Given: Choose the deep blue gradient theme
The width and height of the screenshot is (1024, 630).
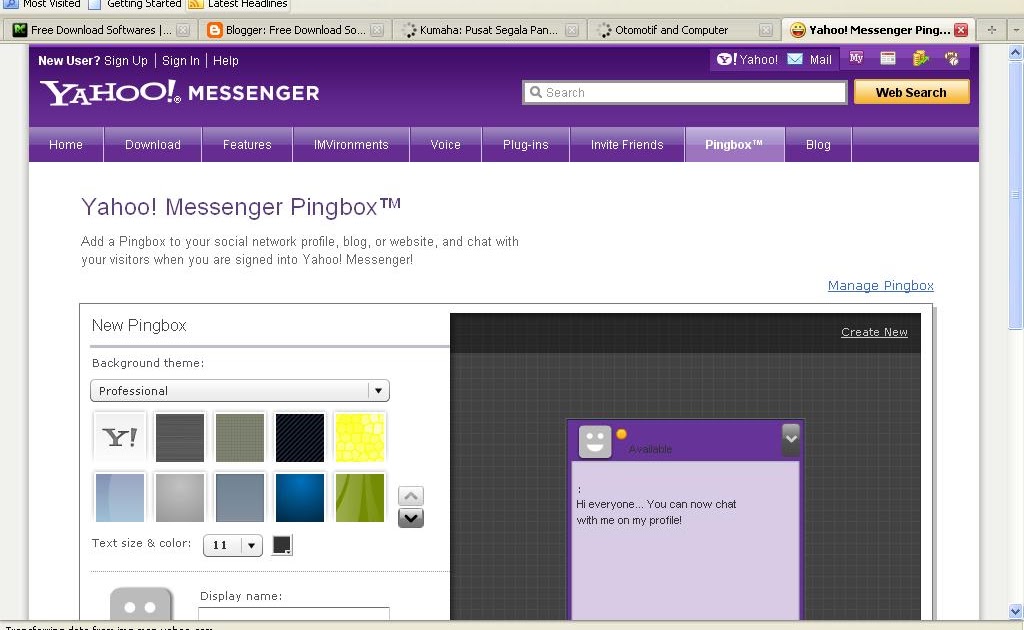Looking at the screenshot, I should 300,497.
